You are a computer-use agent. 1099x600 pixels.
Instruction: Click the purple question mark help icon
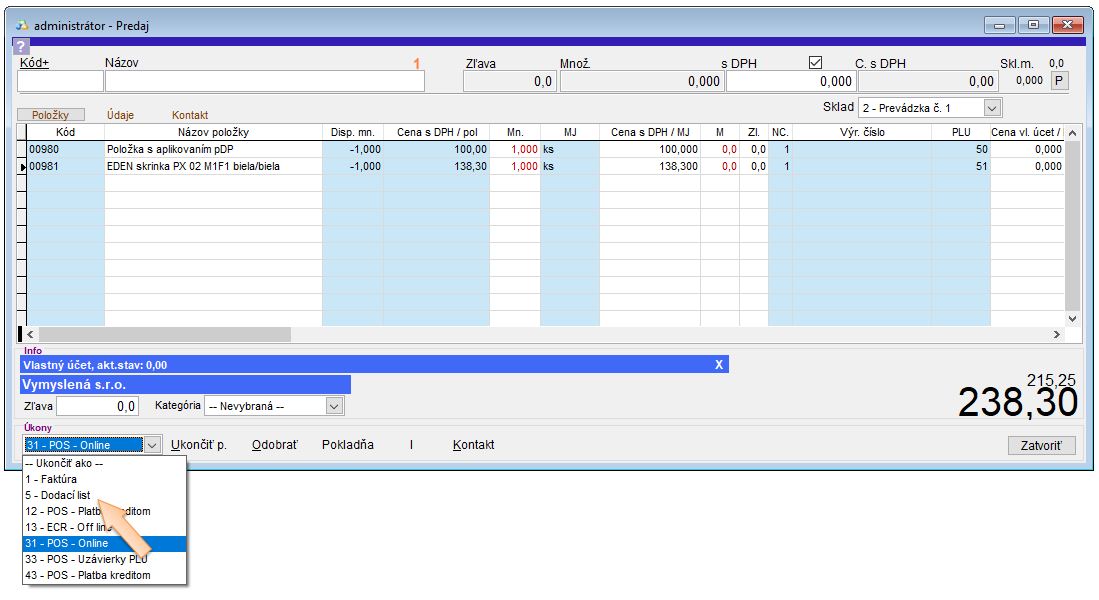pyautogui.click(x=22, y=46)
